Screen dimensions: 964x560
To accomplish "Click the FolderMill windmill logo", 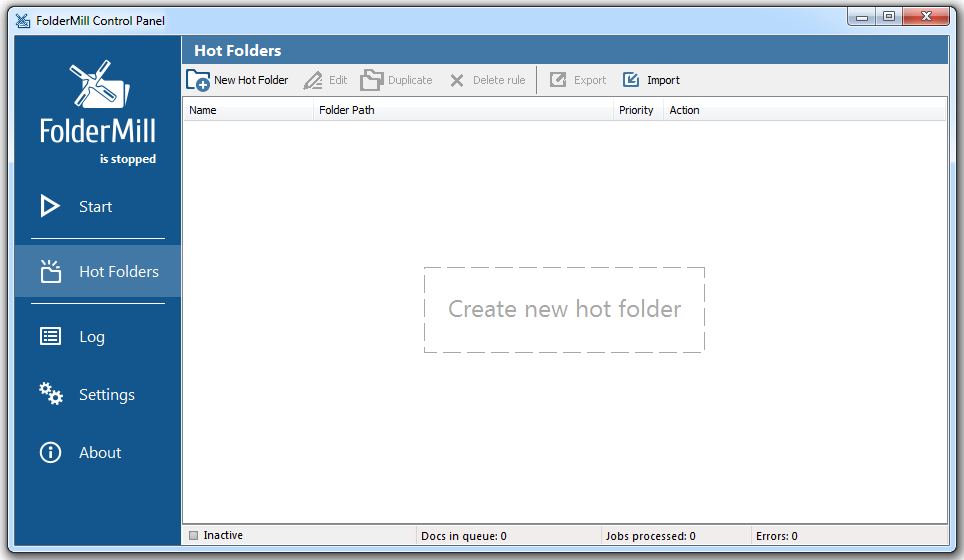I will (98, 84).
